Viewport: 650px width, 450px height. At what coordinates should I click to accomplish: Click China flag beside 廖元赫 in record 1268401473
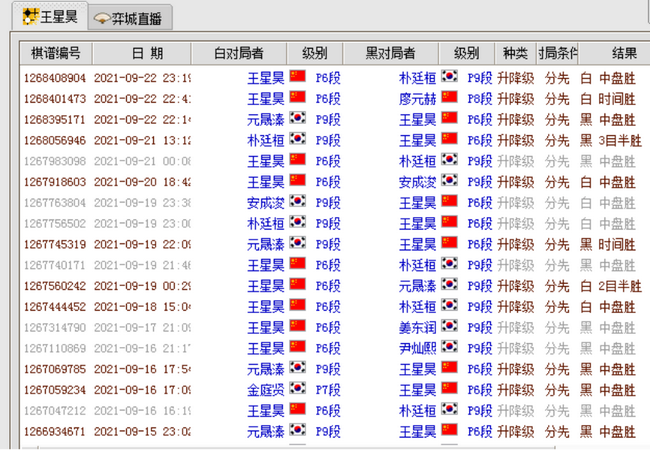coord(449,97)
